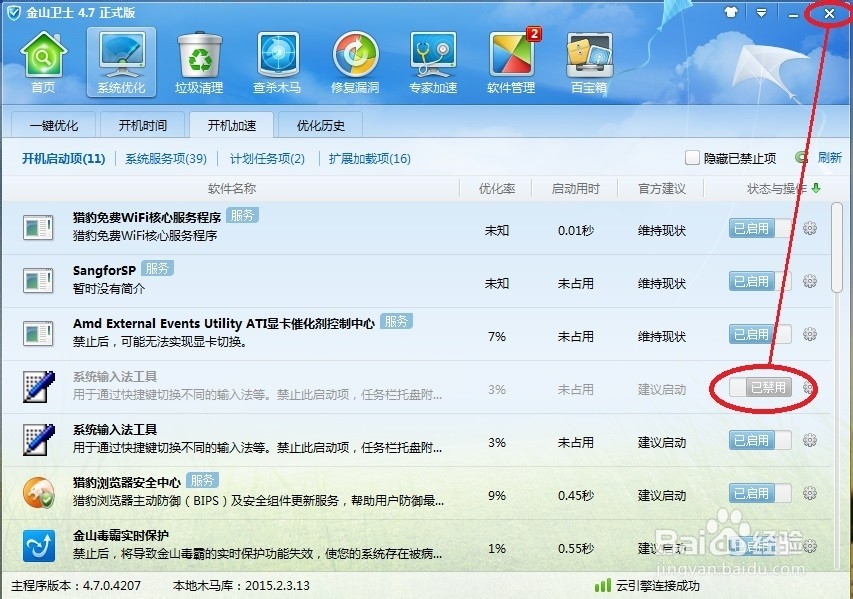This screenshot has width=853, height=599.
Task: Click the 猎豹浏览器安全中心 leopard icon
Action: pos(39,493)
